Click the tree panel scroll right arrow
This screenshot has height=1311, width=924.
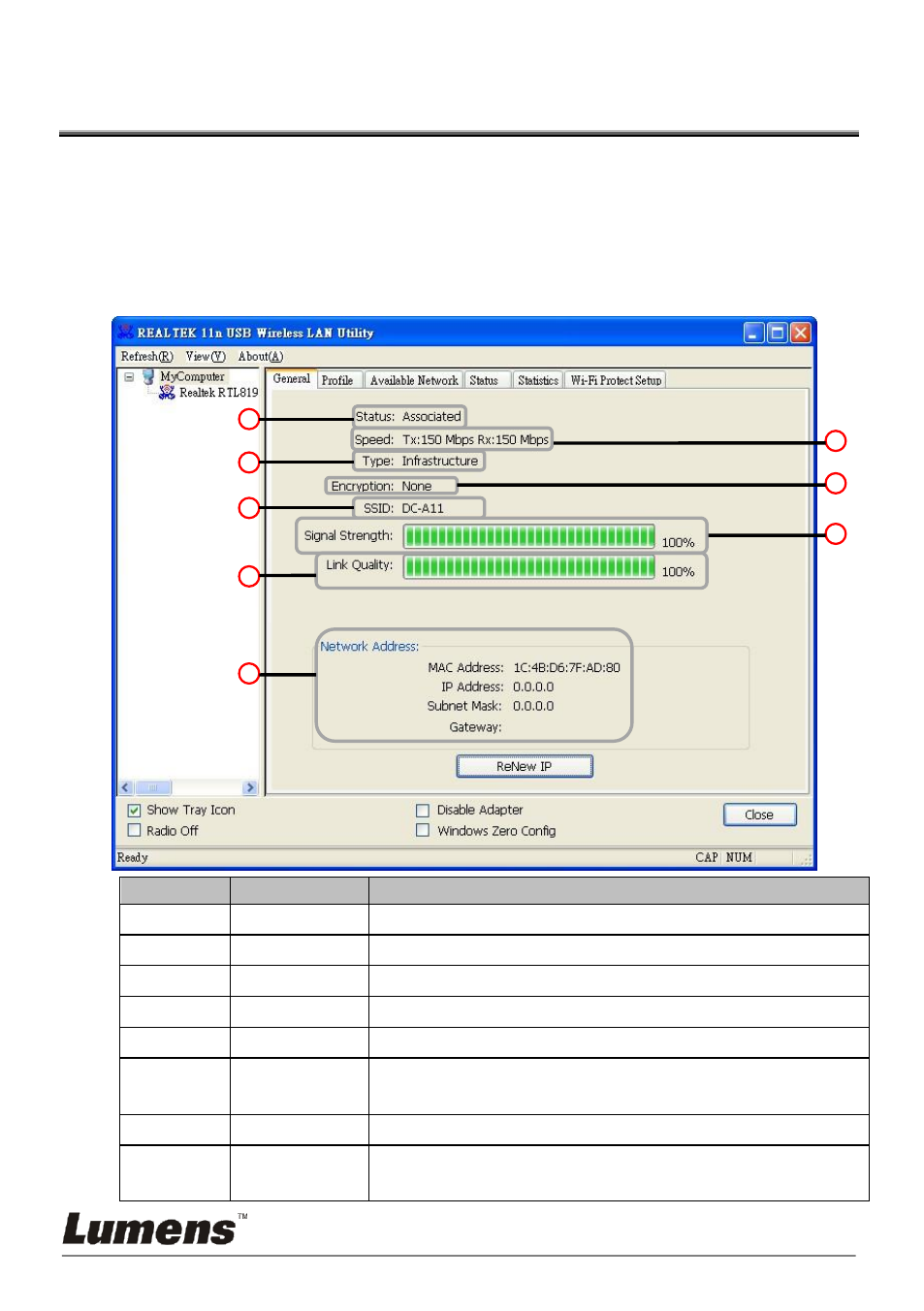[250, 787]
